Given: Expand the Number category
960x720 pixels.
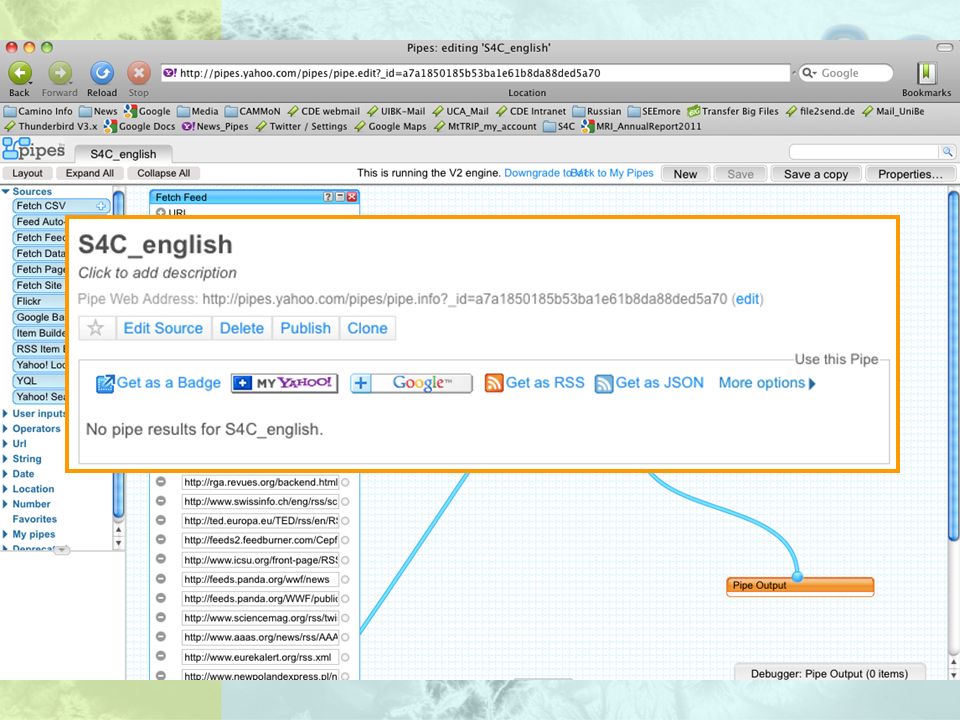Looking at the screenshot, I should [x=6, y=504].
